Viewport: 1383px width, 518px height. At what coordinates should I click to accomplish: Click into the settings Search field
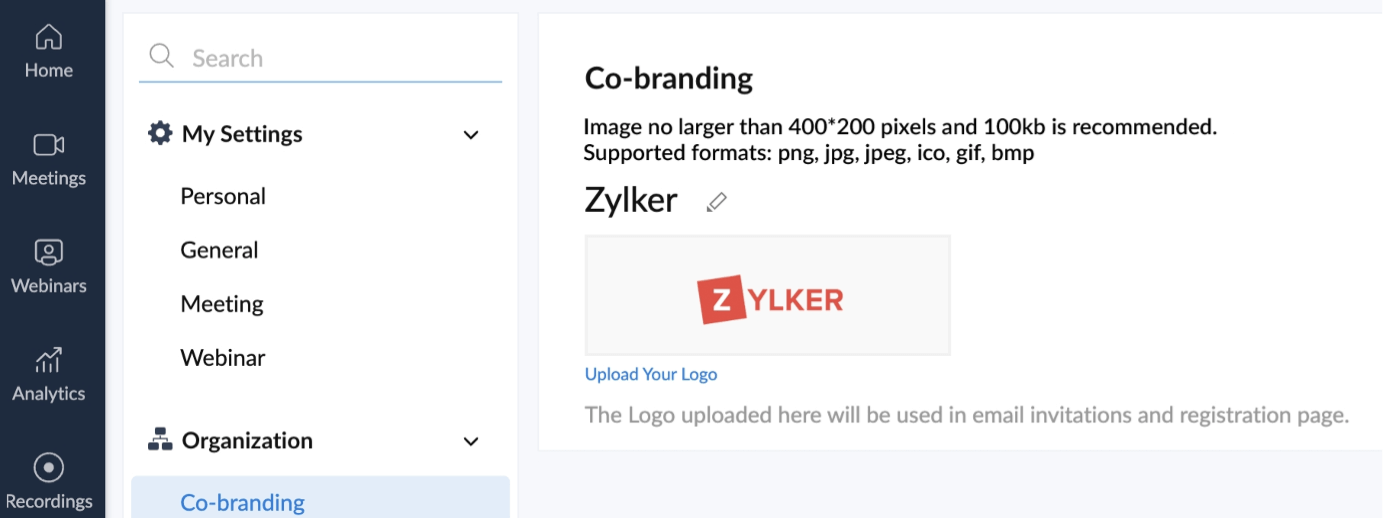(x=340, y=58)
